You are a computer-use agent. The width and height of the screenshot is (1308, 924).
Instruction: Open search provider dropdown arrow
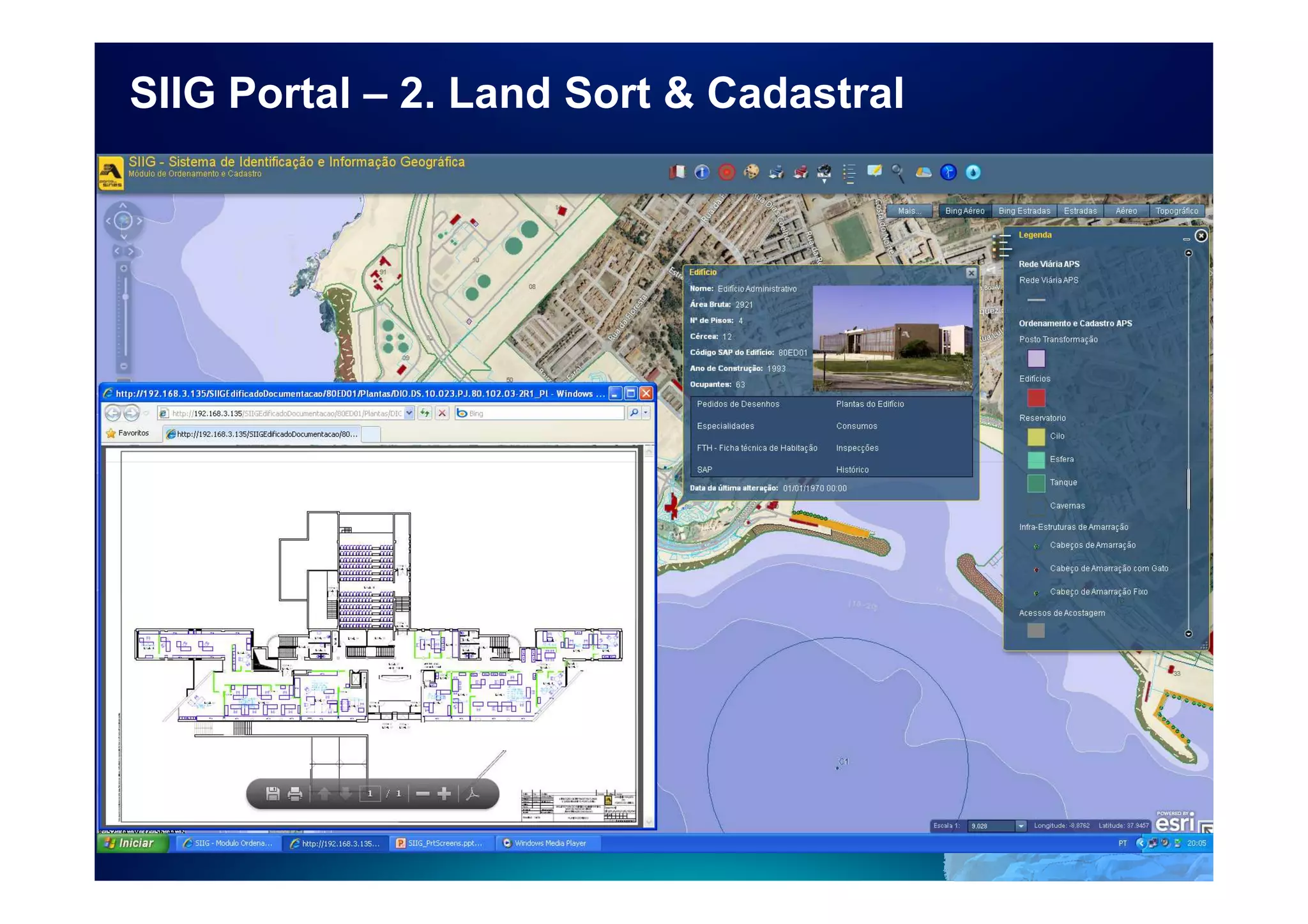point(646,413)
